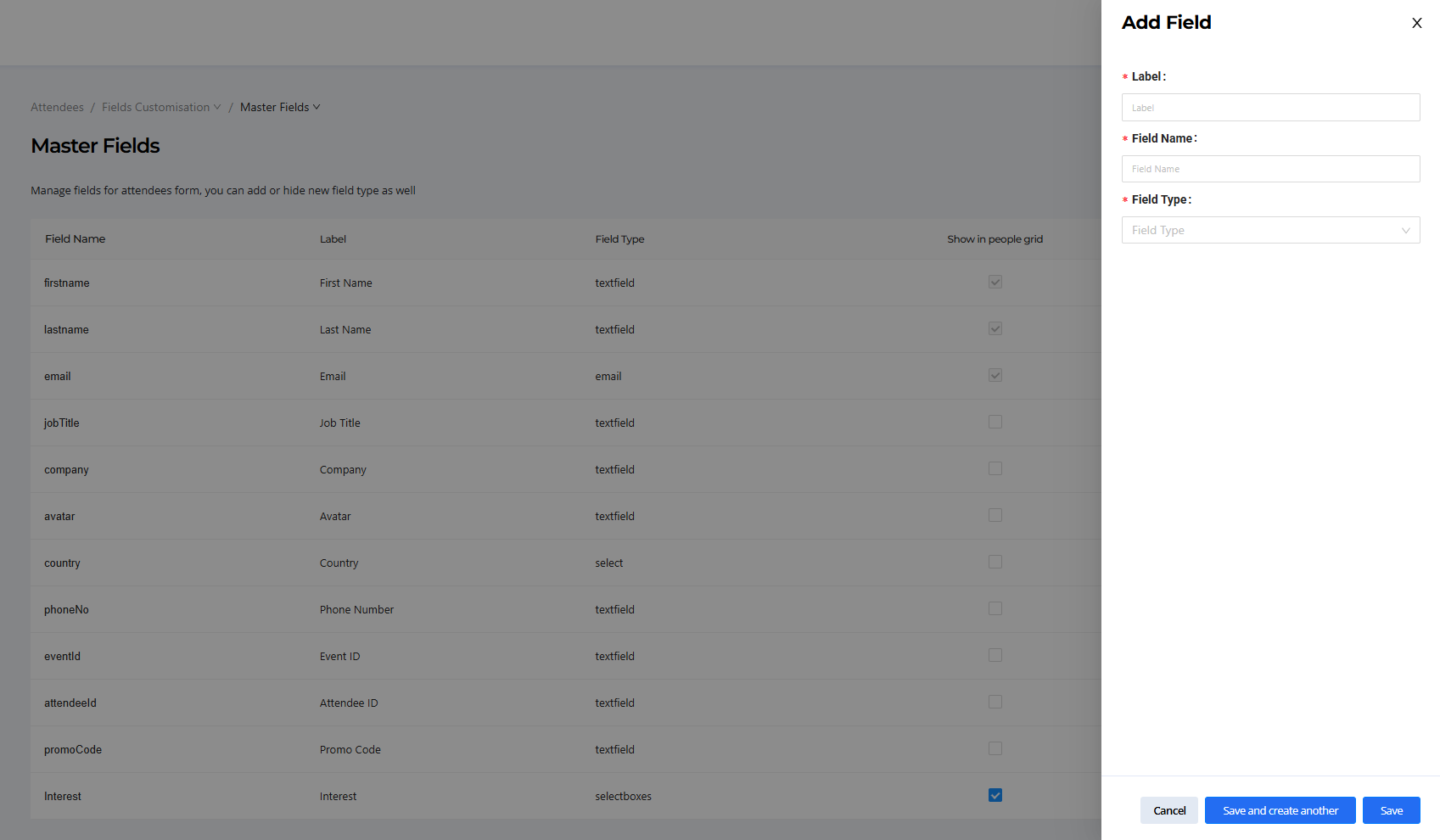Click the selectboxes field type cell
Image resolution: width=1440 pixels, height=840 pixels.
[x=623, y=797]
